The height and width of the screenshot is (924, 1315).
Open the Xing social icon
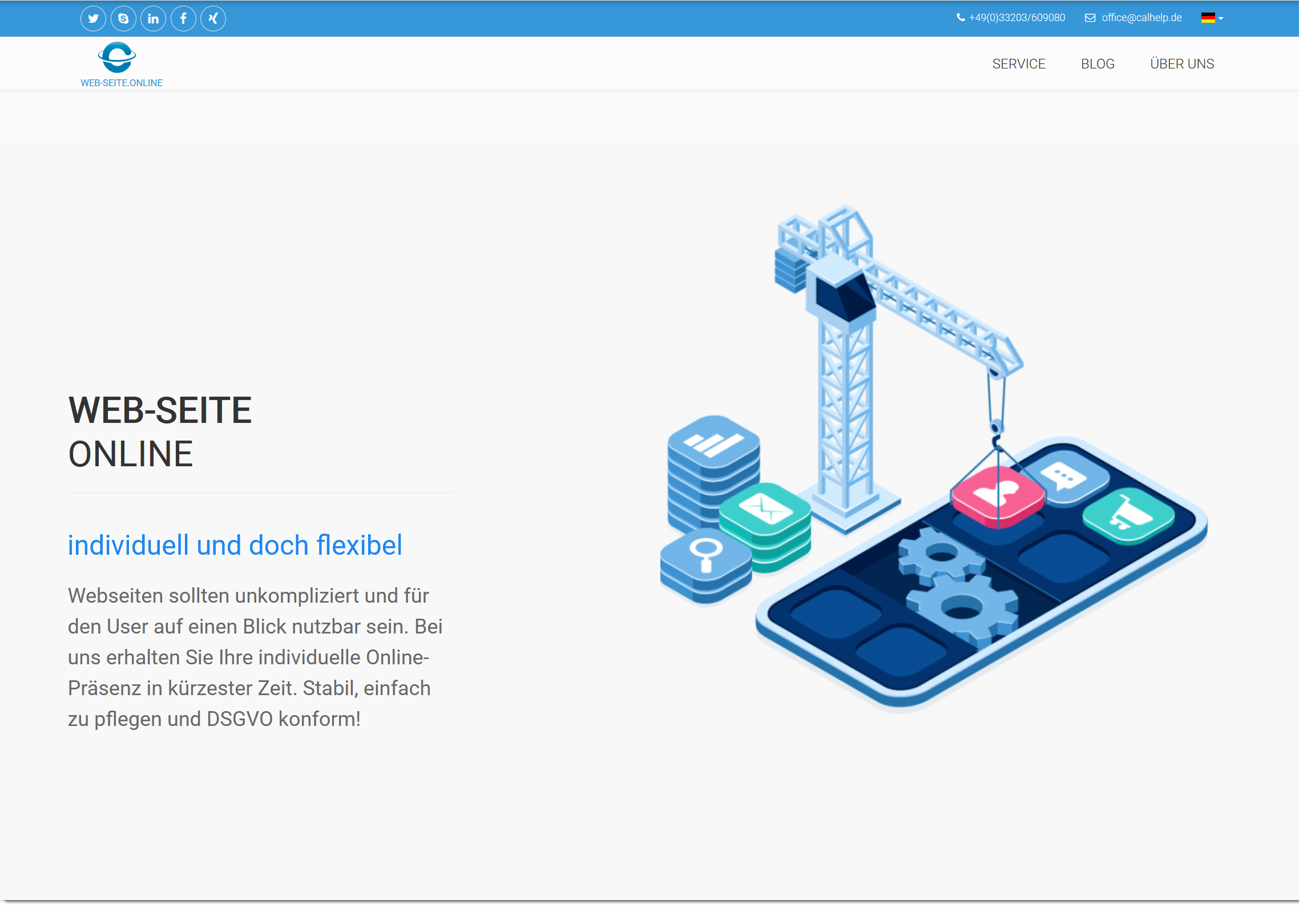click(215, 19)
